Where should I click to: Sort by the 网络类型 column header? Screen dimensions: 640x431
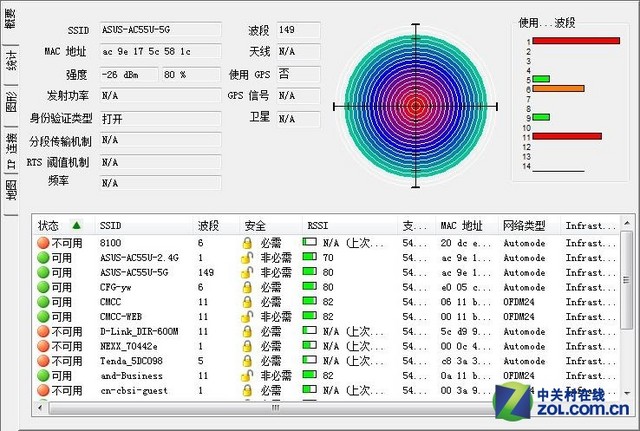coord(529,225)
